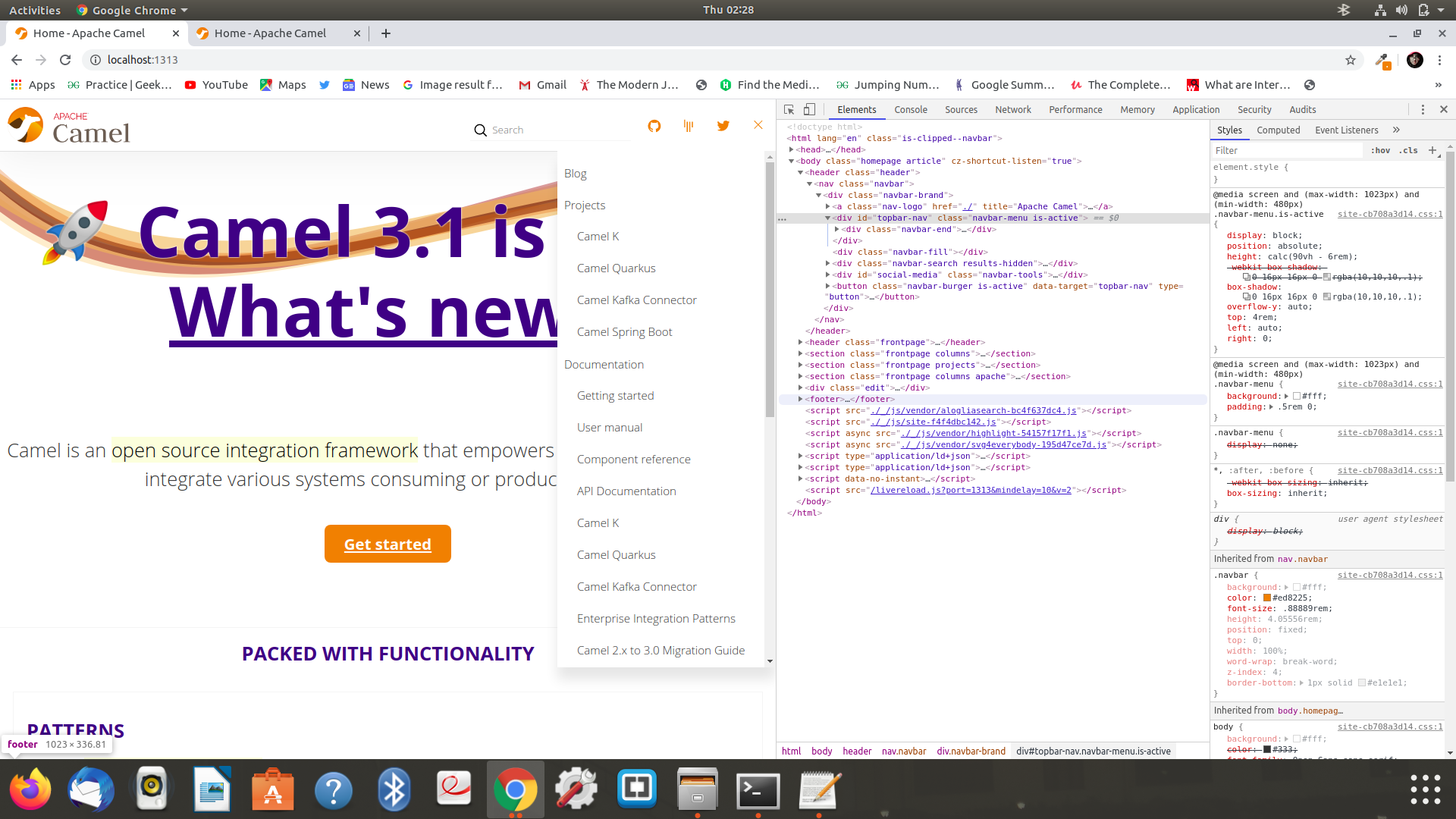This screenshot has height=819, width=1456.
Task: Open the text editor in the dock
Action: [x=819, y=789]
